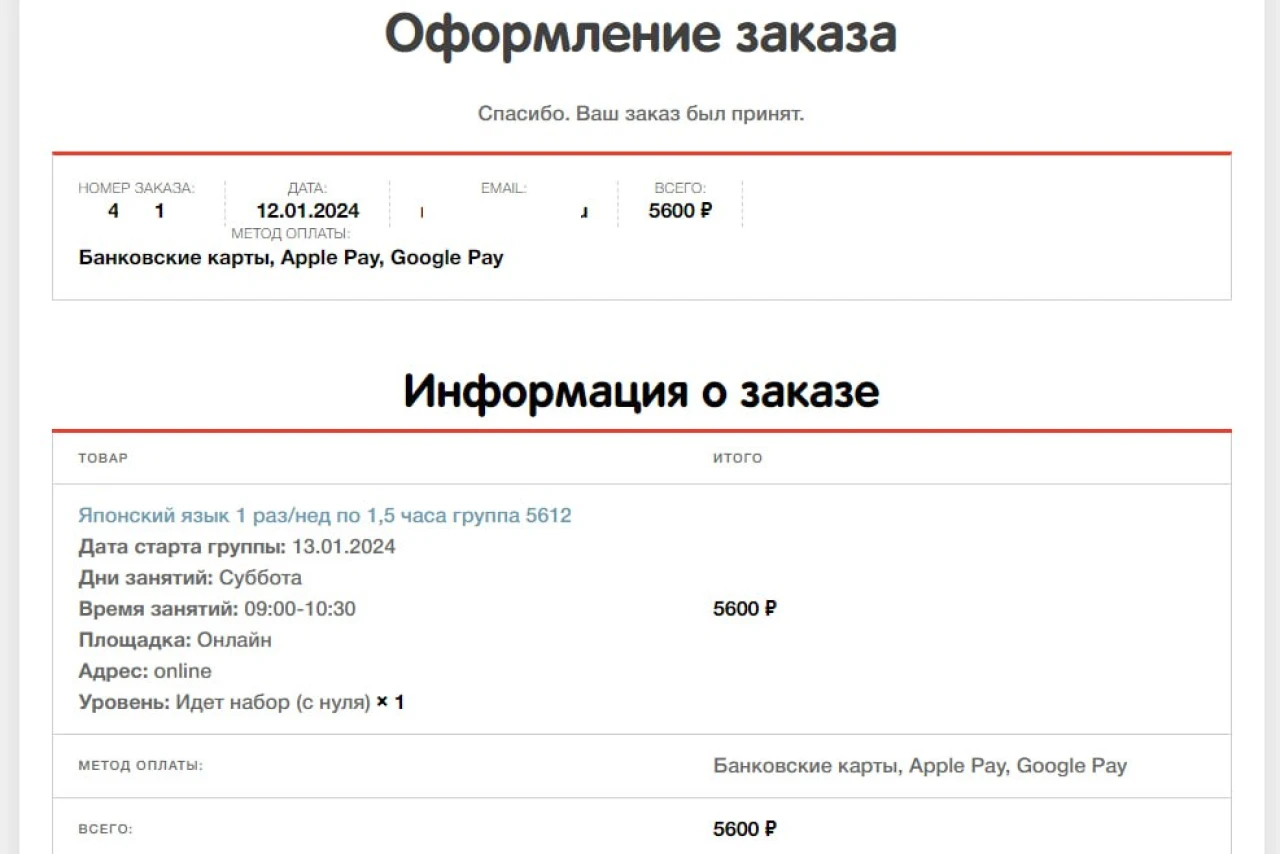Click the ВСЕГО label in the order table

click(x=105, y=829)
